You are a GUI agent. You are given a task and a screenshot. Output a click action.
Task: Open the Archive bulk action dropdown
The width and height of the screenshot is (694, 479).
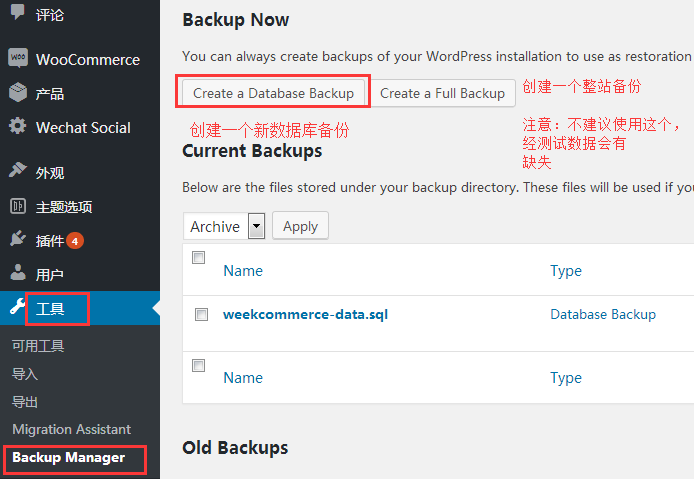(x=224, y=226)
